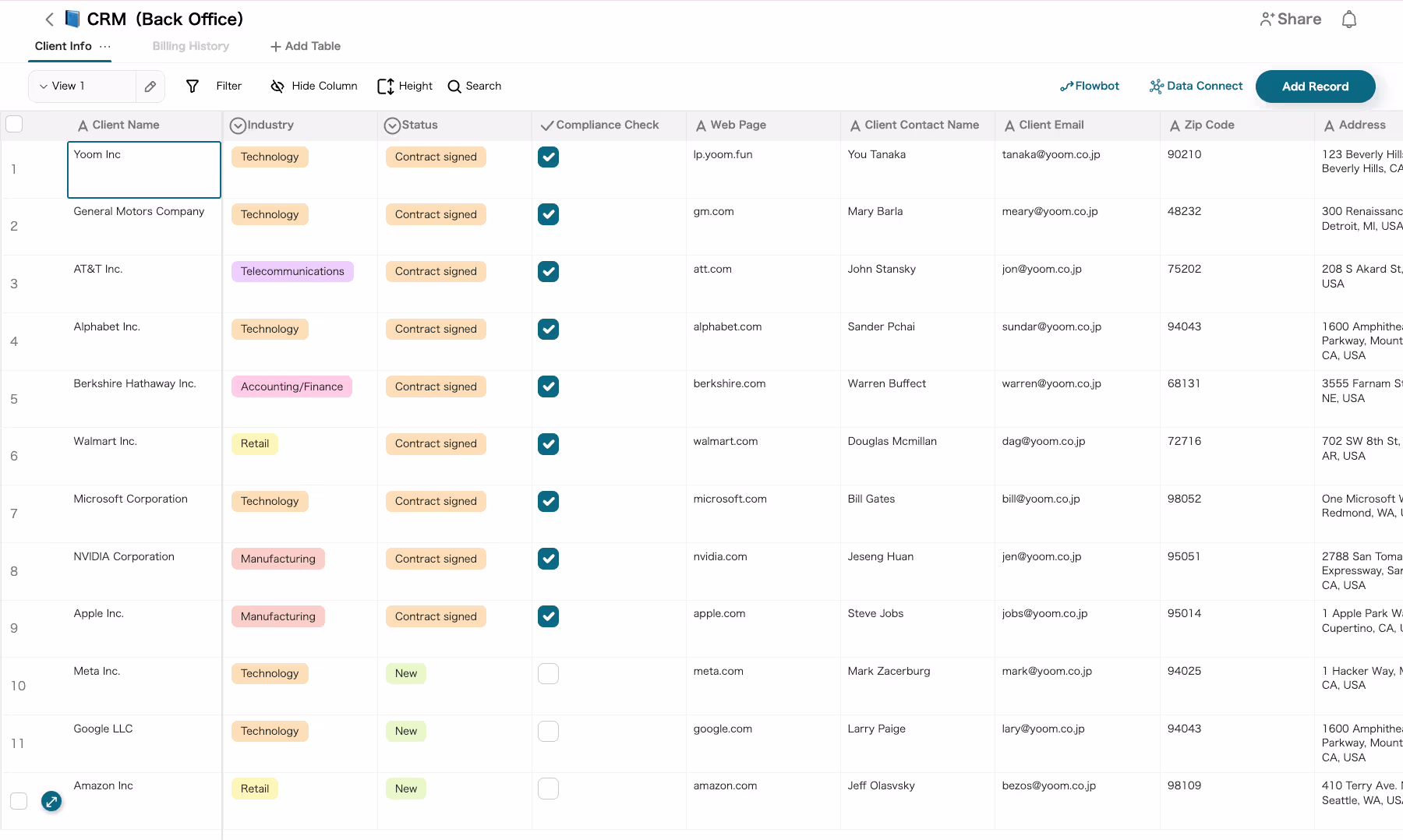This screenshot has height=840, width=1403.
Task: Open Flowbot automation
Action: (1089, 86)
